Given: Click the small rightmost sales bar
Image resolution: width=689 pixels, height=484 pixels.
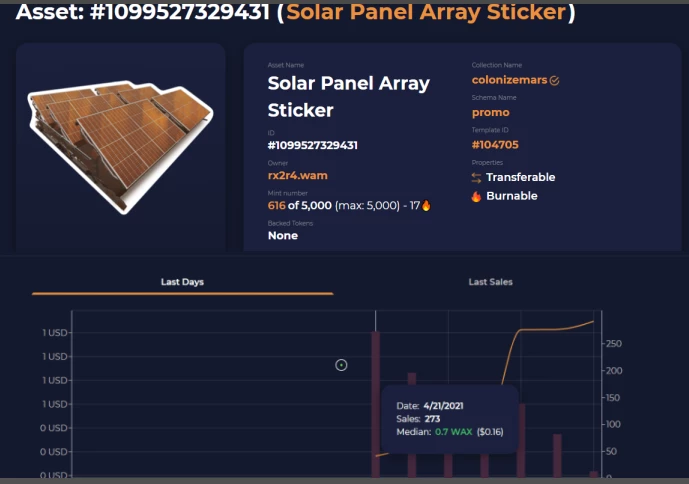Looking at the screenshot, I should [x=594, y=474].
